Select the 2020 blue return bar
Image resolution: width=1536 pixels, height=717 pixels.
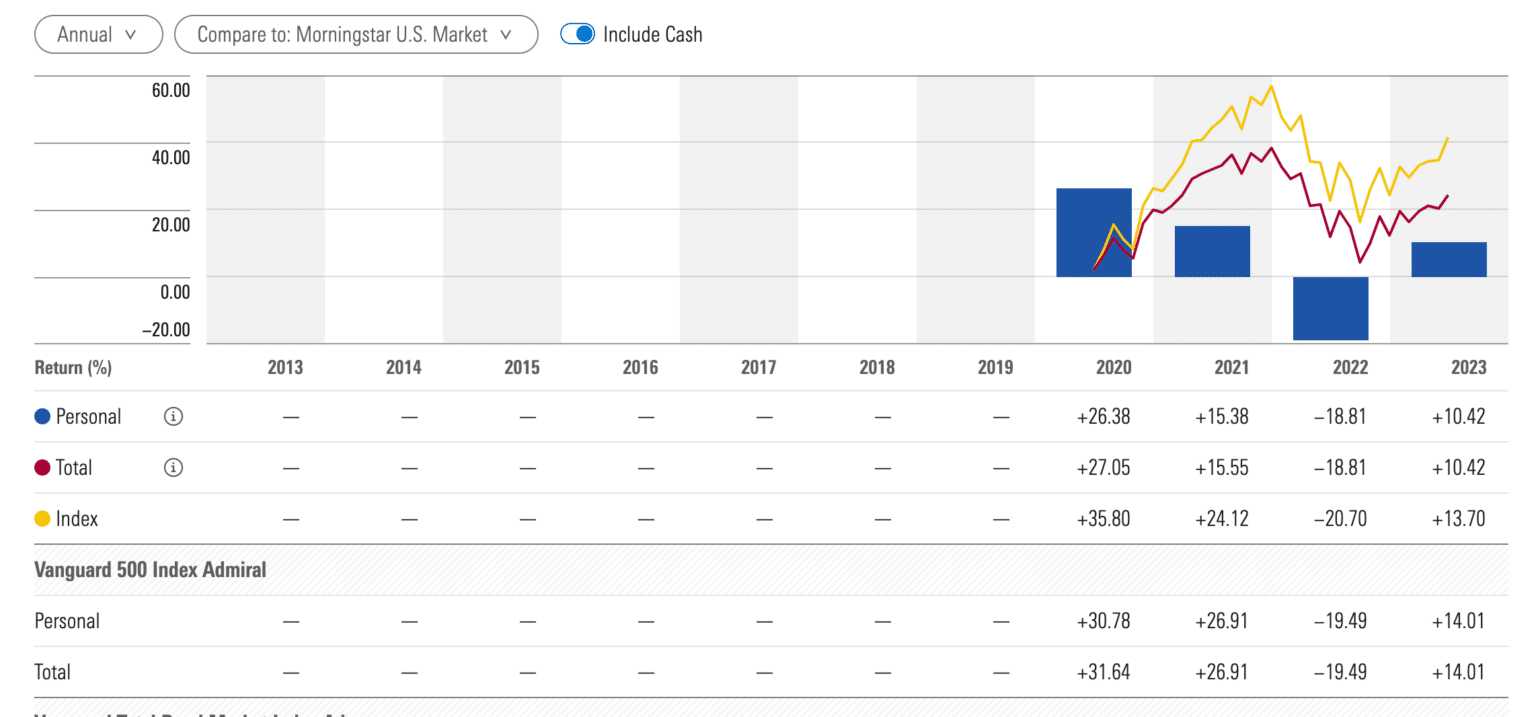[1094, 232]
